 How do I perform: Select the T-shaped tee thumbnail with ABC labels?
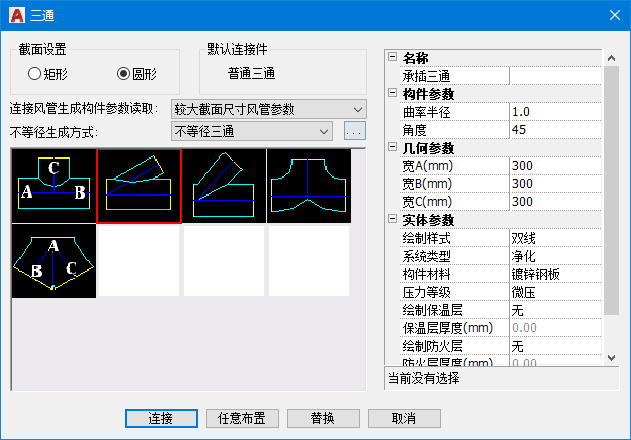pyautogui.click(x=54, y=185)
